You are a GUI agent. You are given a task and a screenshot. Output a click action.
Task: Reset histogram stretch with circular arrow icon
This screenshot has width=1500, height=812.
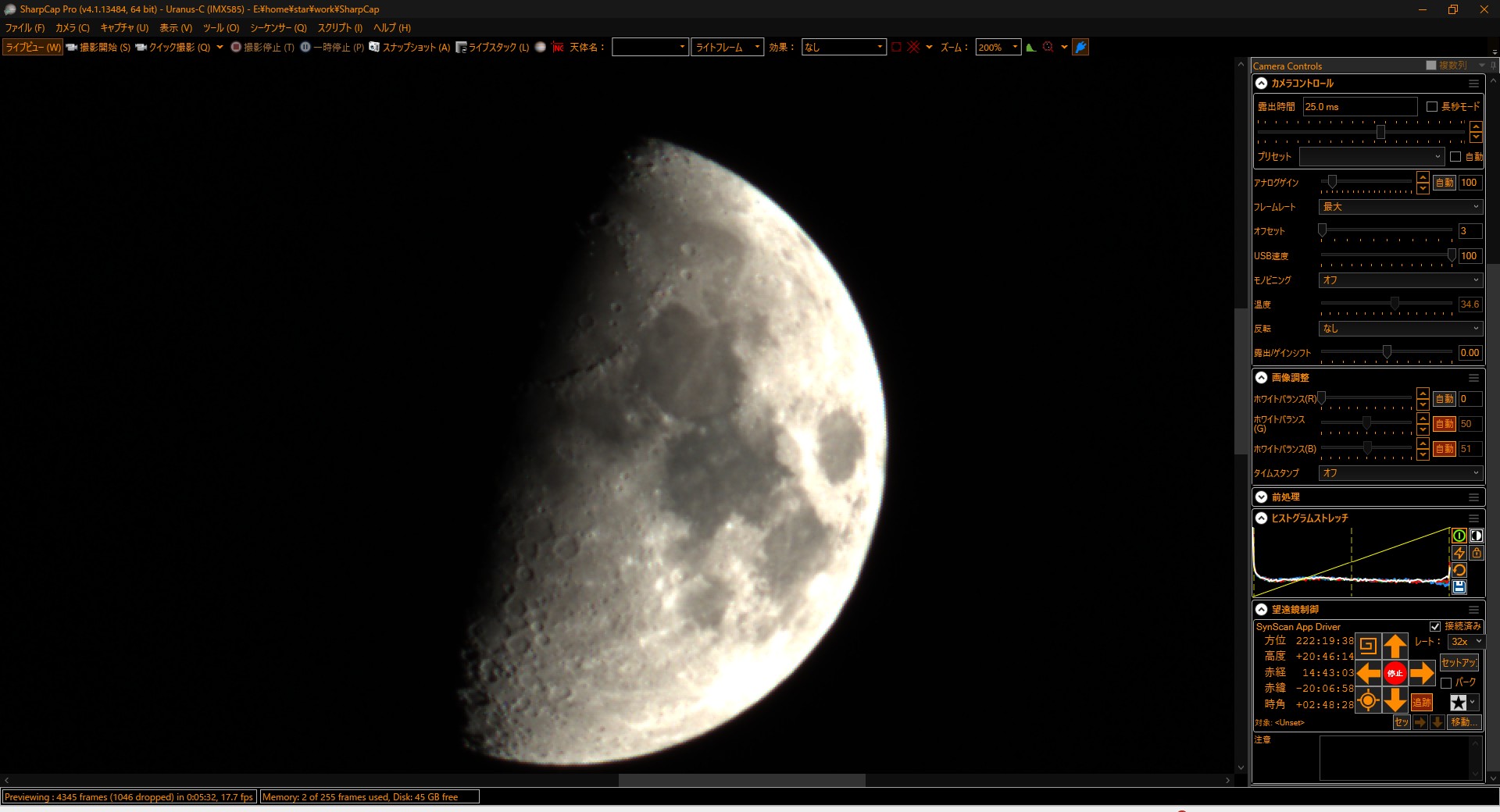point(1459,570)
